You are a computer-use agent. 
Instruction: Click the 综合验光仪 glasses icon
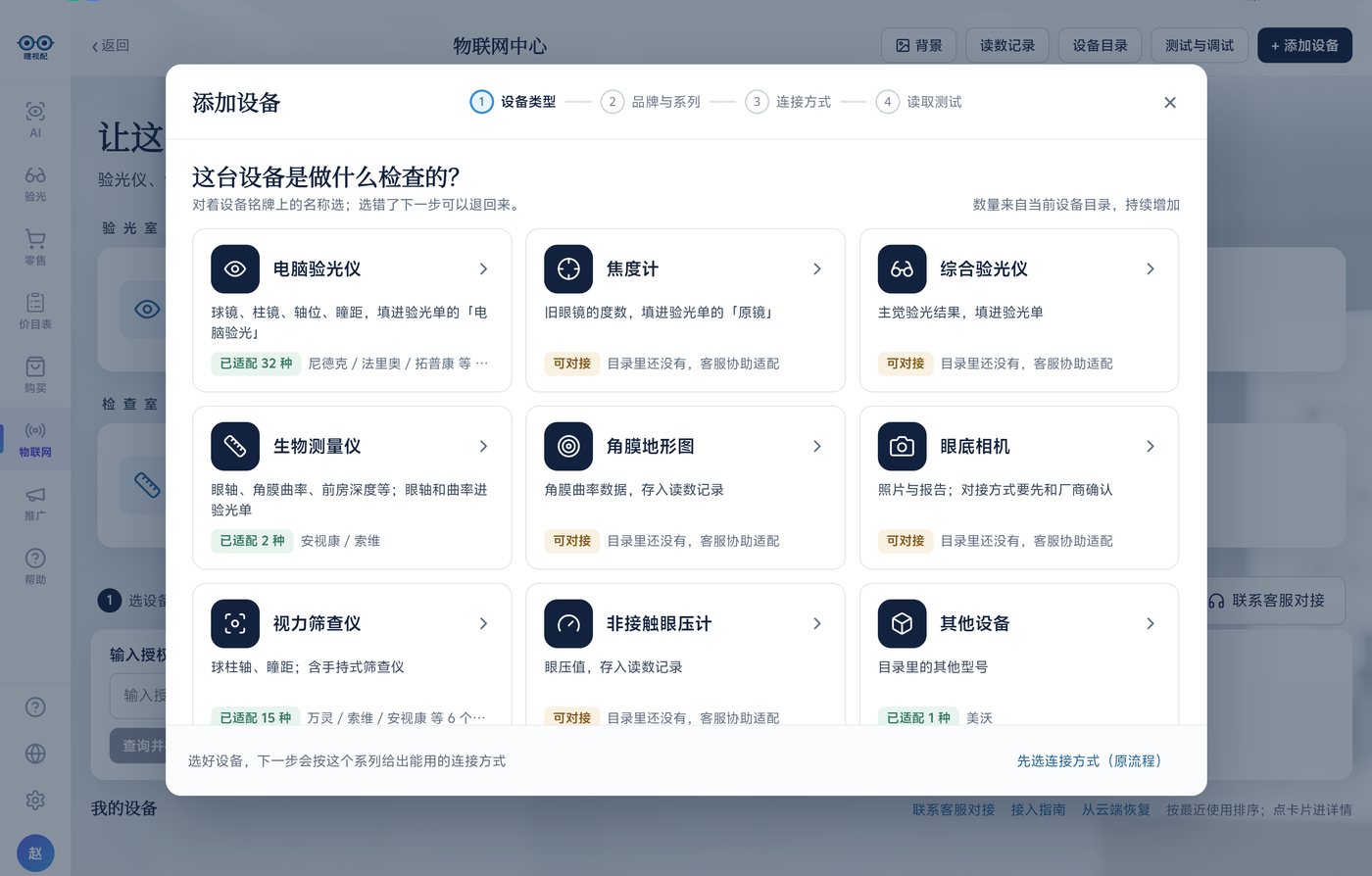click(x=902, y=268)
